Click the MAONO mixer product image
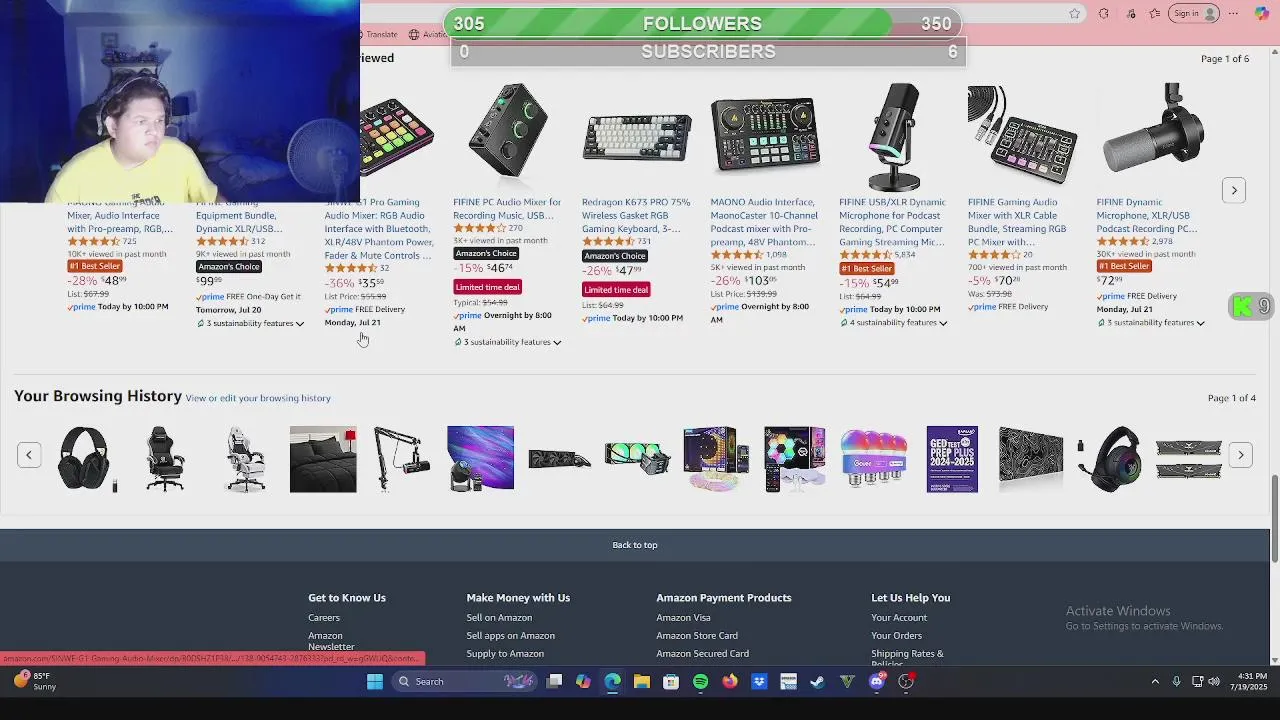The height and width of the screenshot is (720, 1280). click(765, 136)
